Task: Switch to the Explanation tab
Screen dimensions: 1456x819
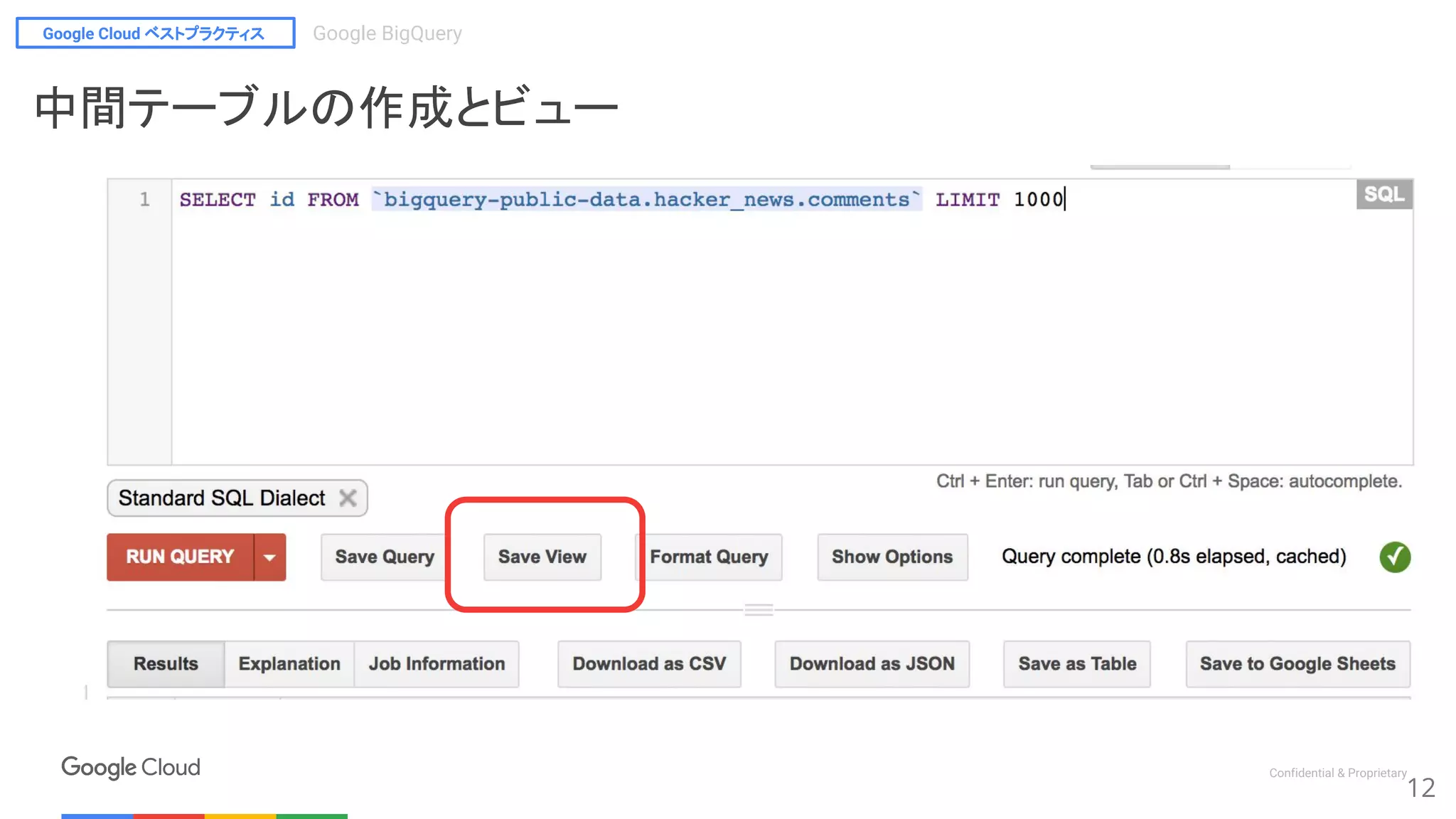Action: point(289,663)
